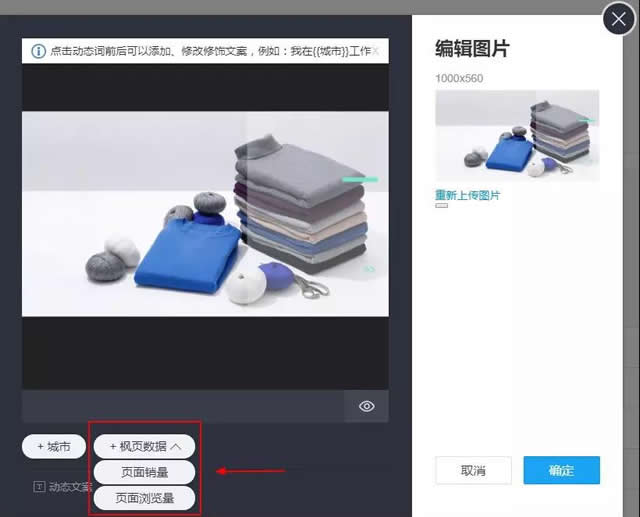Dismiss the dynamic word tip banner
This screenshot has height=517, width=640.
point(379,50)
